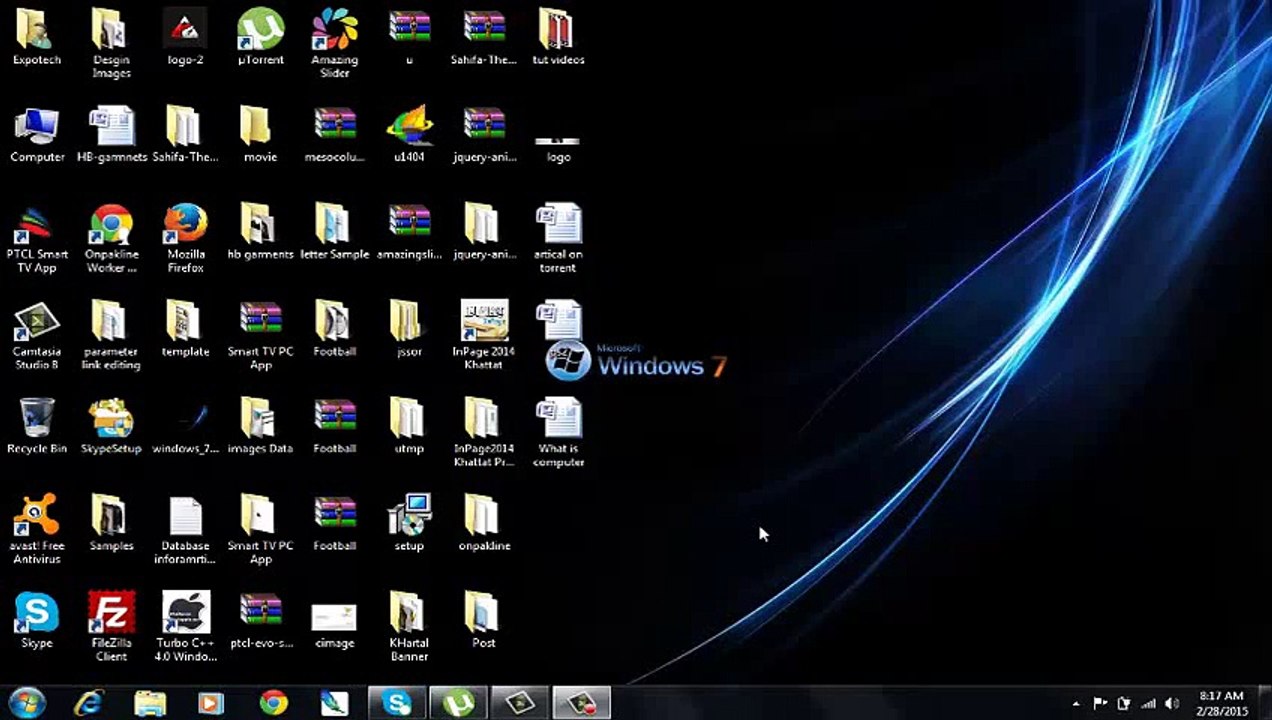Open the volume control speaker icon
1272x720 pixels.
click(1171, 704)
